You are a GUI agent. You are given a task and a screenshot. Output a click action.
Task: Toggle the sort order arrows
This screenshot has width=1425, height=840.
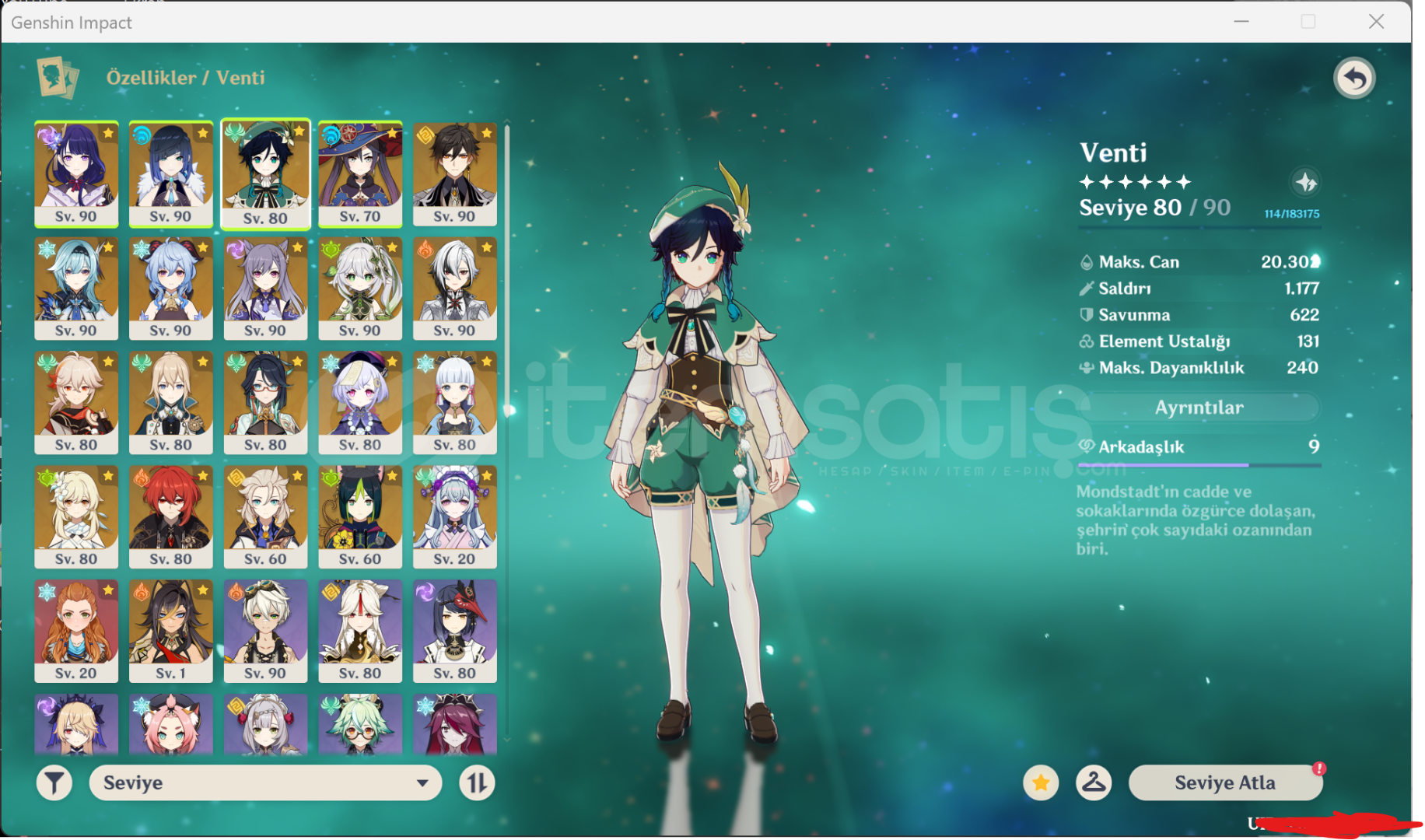477,782
